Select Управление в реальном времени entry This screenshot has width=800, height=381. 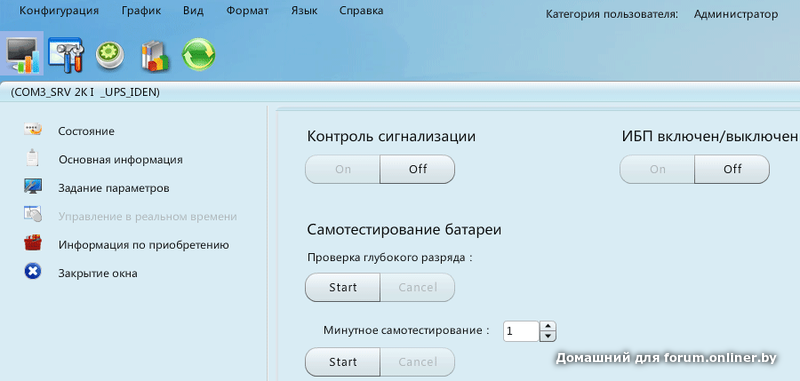click(x=147, y=216)
